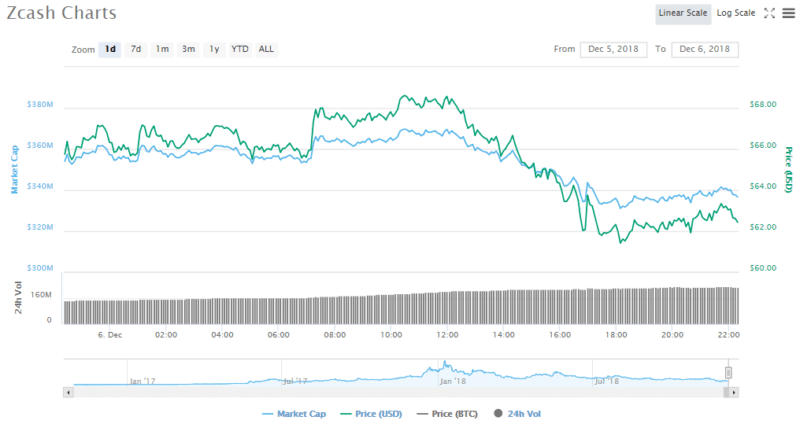Screen dimensions: 800x424
Task: Toggle Market Cap series in legend
Action: coord(297,413)
